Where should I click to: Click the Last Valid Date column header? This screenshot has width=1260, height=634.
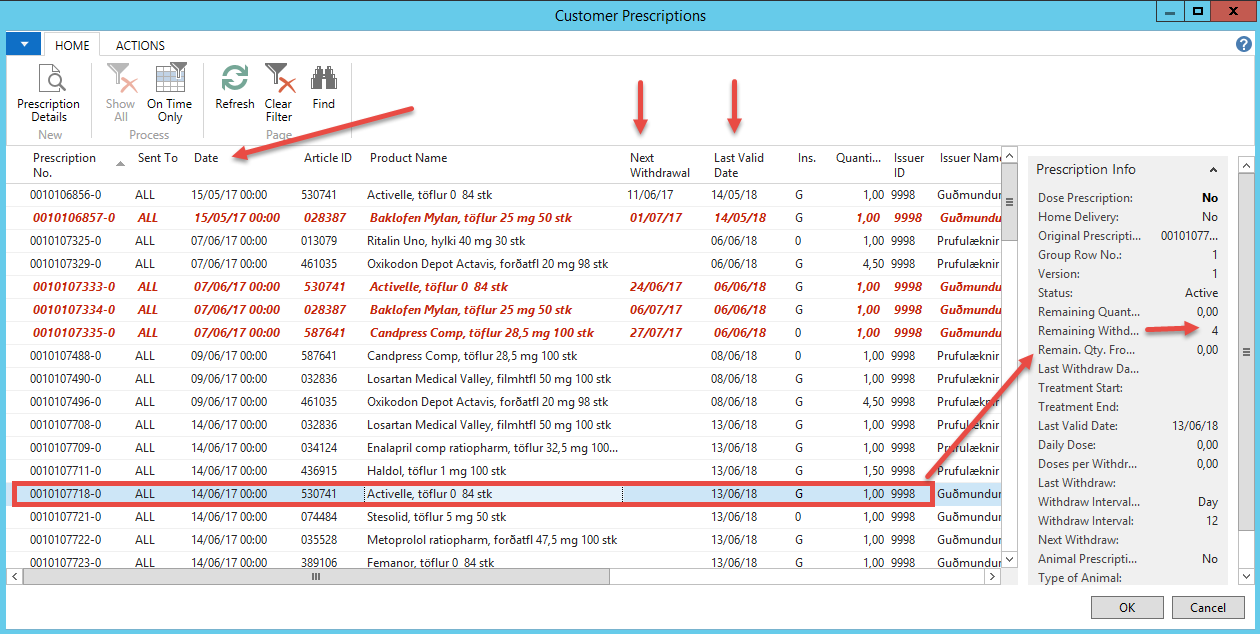tap(738, 164)
